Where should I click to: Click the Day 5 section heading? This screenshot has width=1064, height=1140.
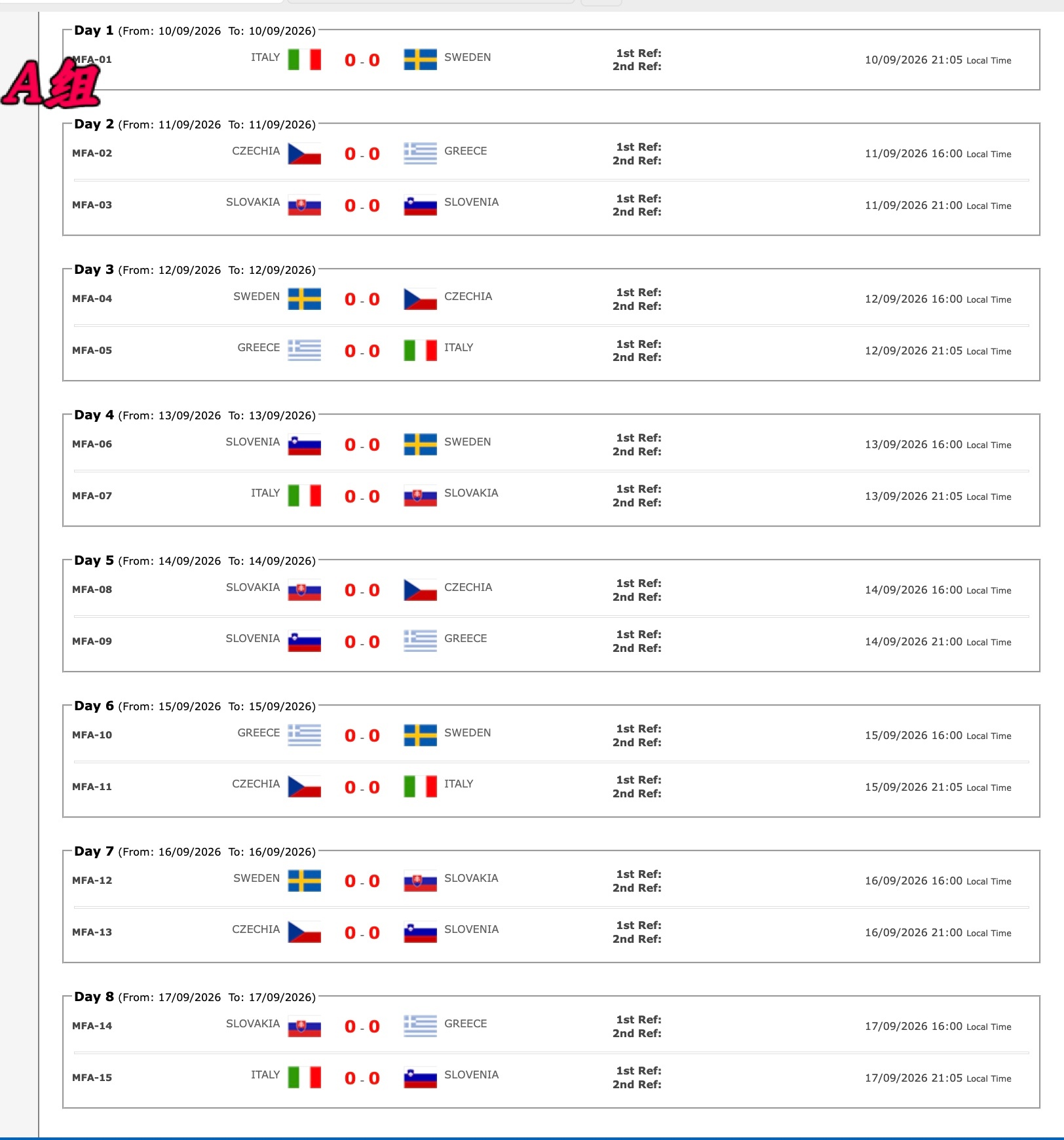click(x=94, y=560)
